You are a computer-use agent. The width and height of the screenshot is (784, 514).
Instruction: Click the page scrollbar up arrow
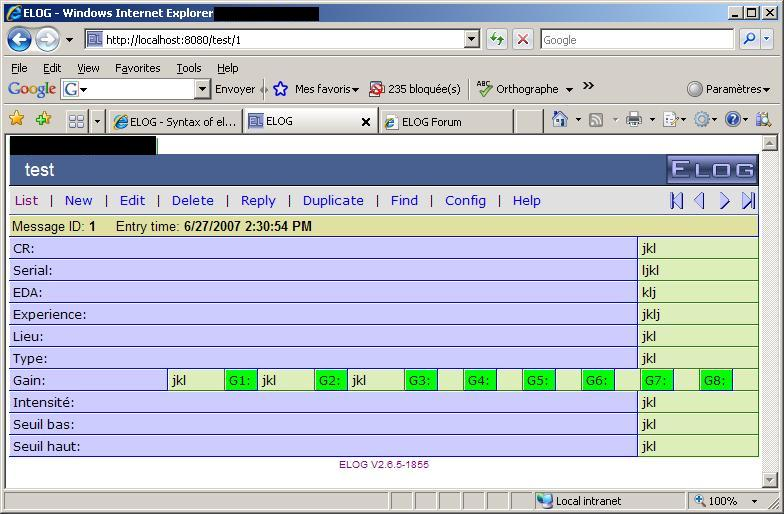(x=770, y=144)
